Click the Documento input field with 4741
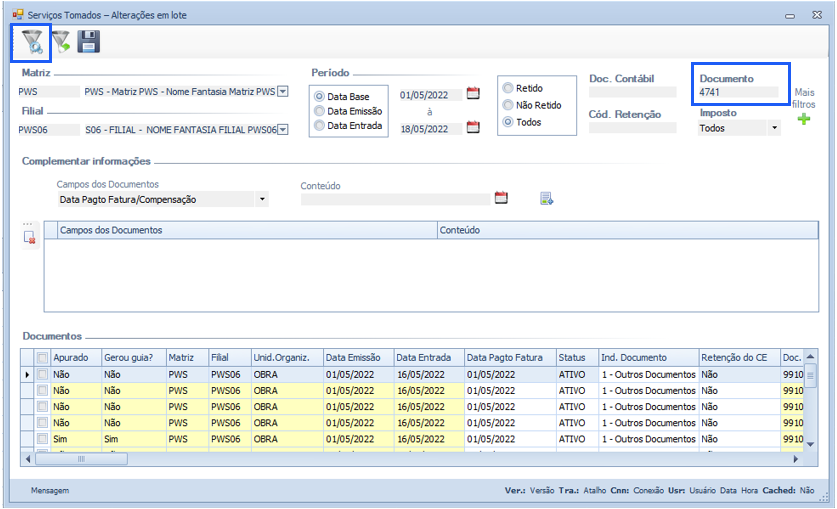This screenshot has height=509, width=837. click(738, 92)
